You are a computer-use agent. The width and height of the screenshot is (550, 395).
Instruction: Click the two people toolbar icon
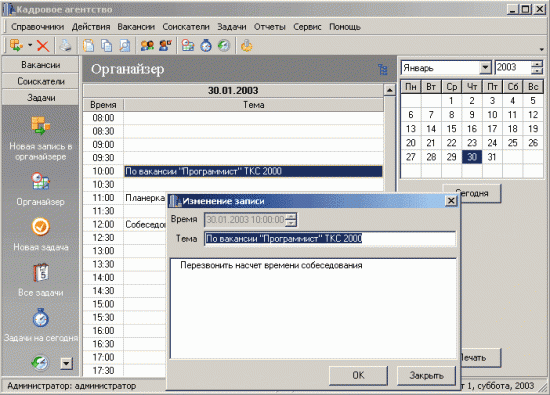[x=147, y=46]
